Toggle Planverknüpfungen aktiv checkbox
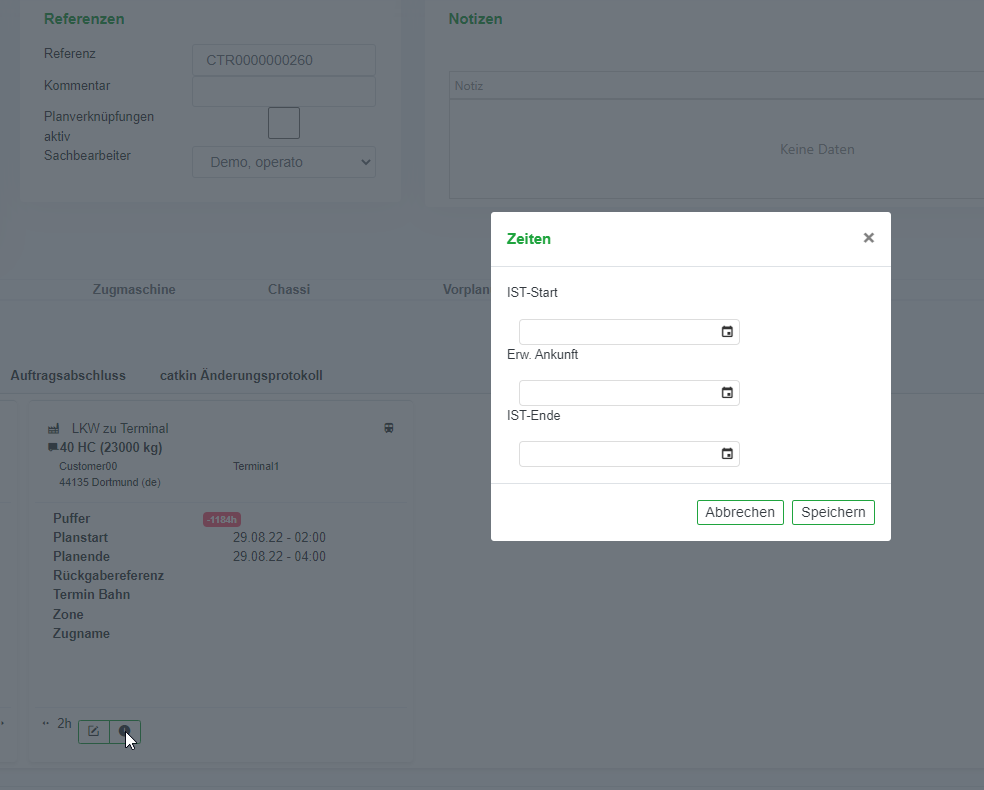This screenshot has width=984, height=790. point(284,123)
